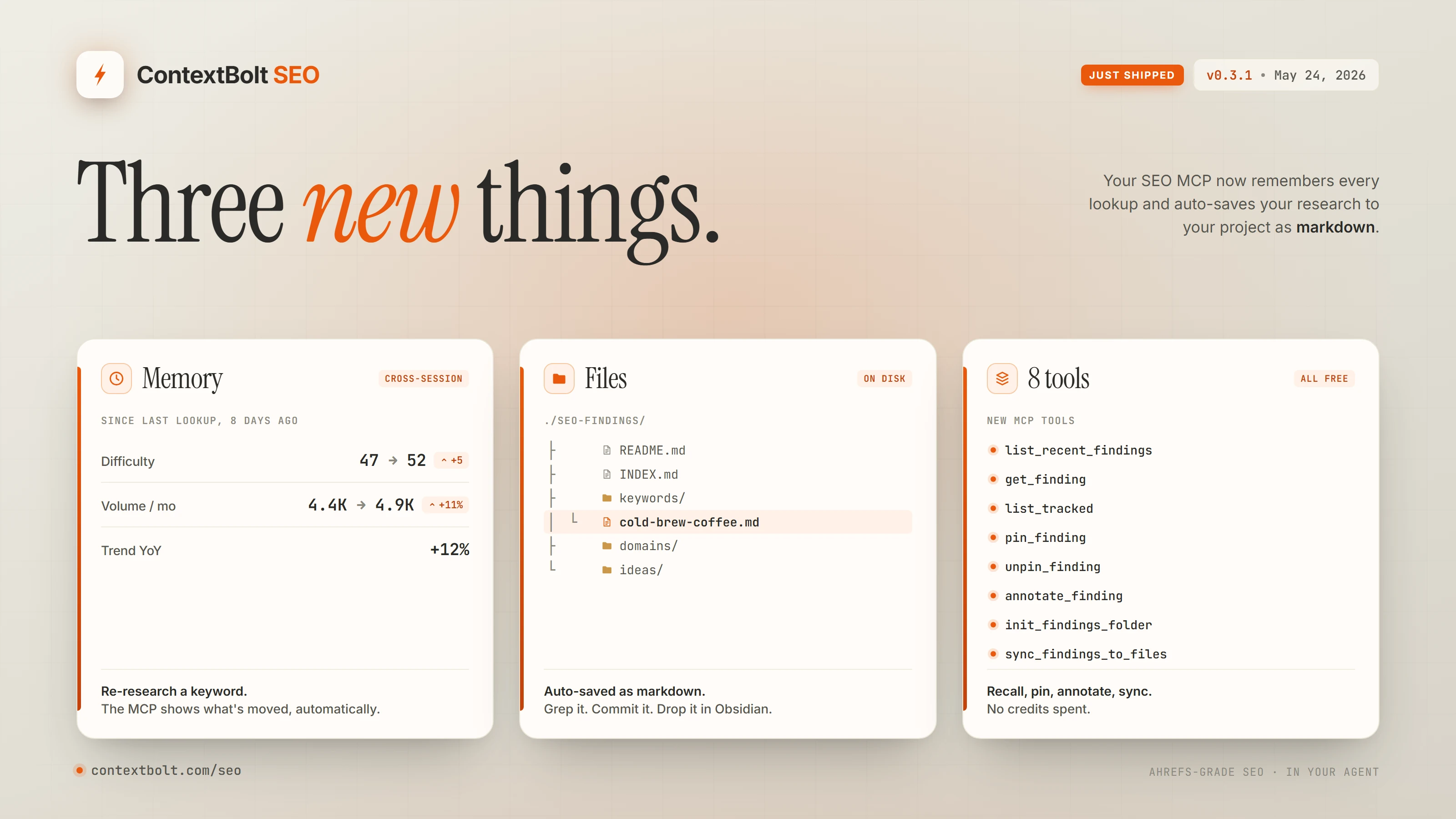Click the list_recent_findings tool name

pos(1078,450)
